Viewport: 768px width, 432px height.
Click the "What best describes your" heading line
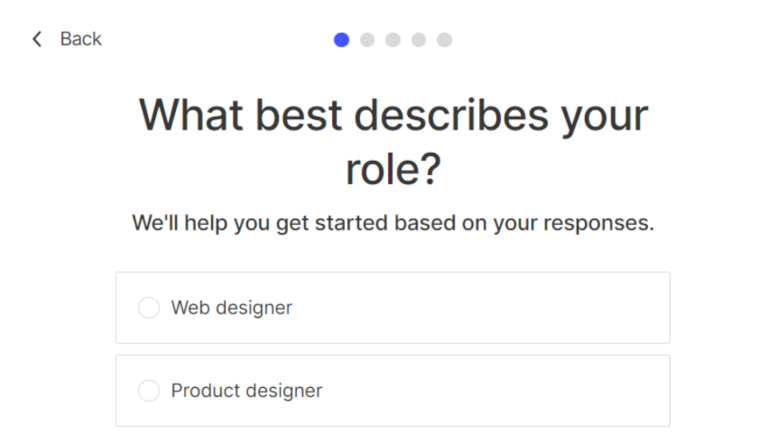393,116
